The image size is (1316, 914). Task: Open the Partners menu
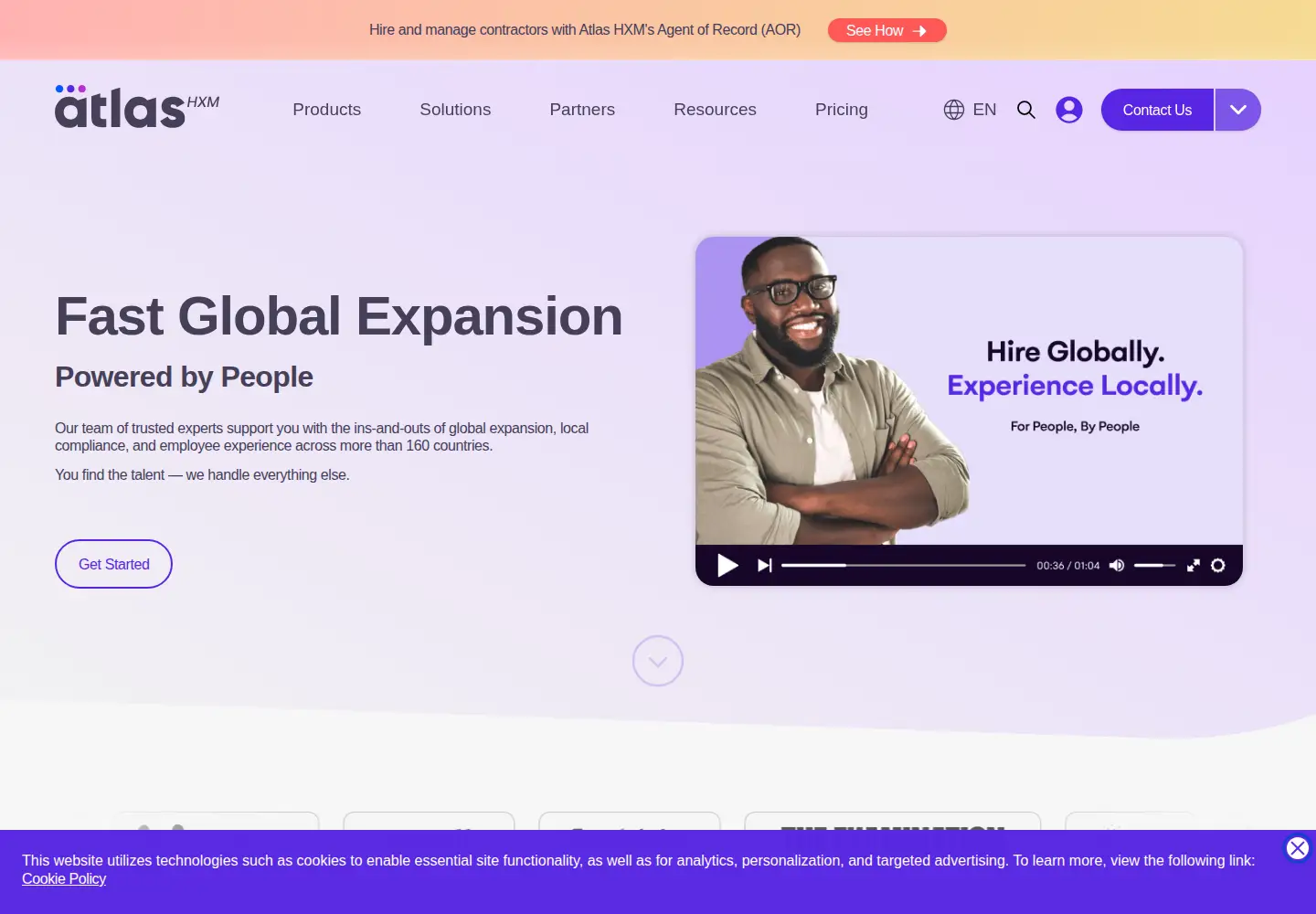coord(582,110)
